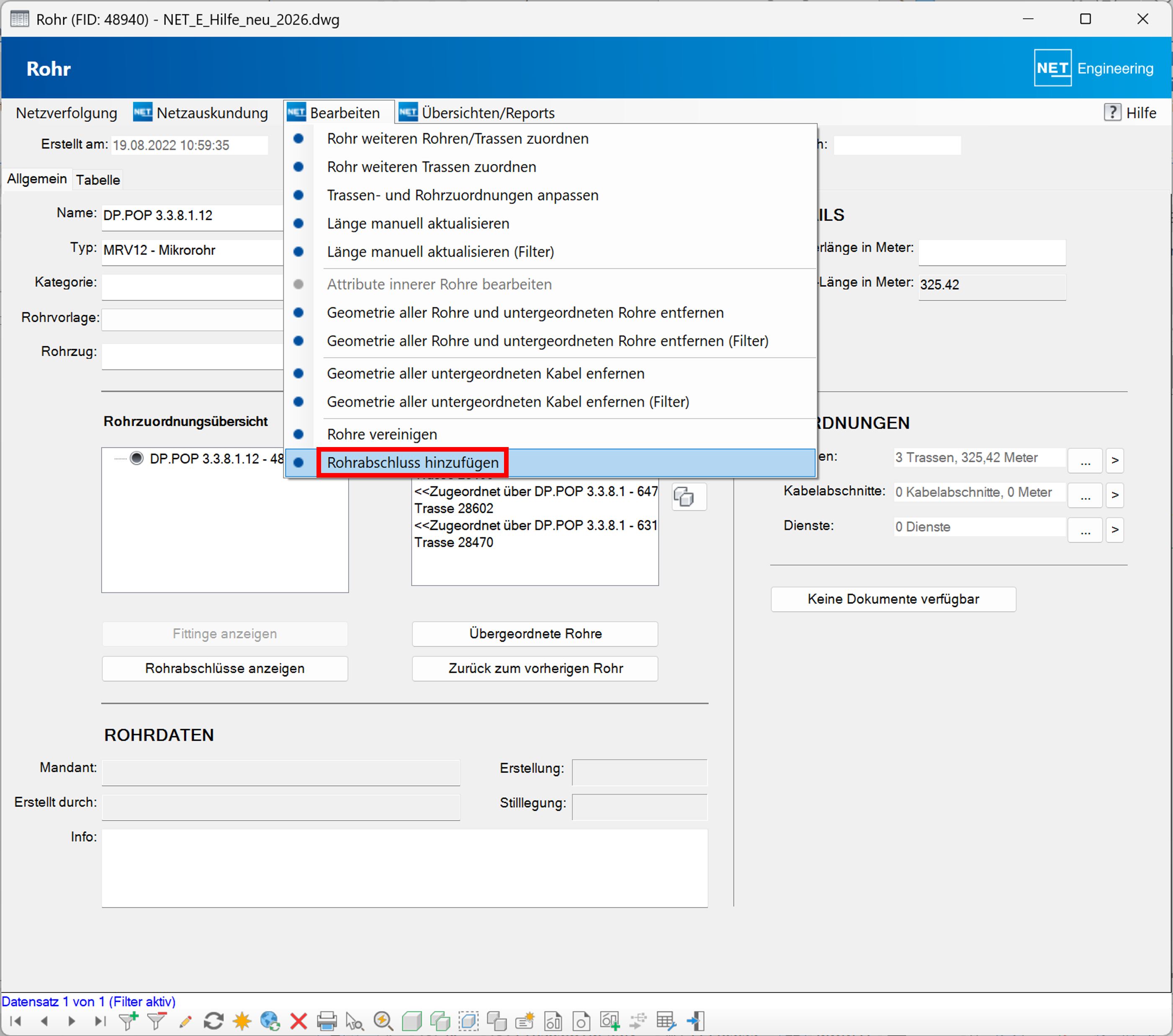1173x1036 pixels.
Task: Click the magnifier with lightning icon
Action: [383, 1021]
